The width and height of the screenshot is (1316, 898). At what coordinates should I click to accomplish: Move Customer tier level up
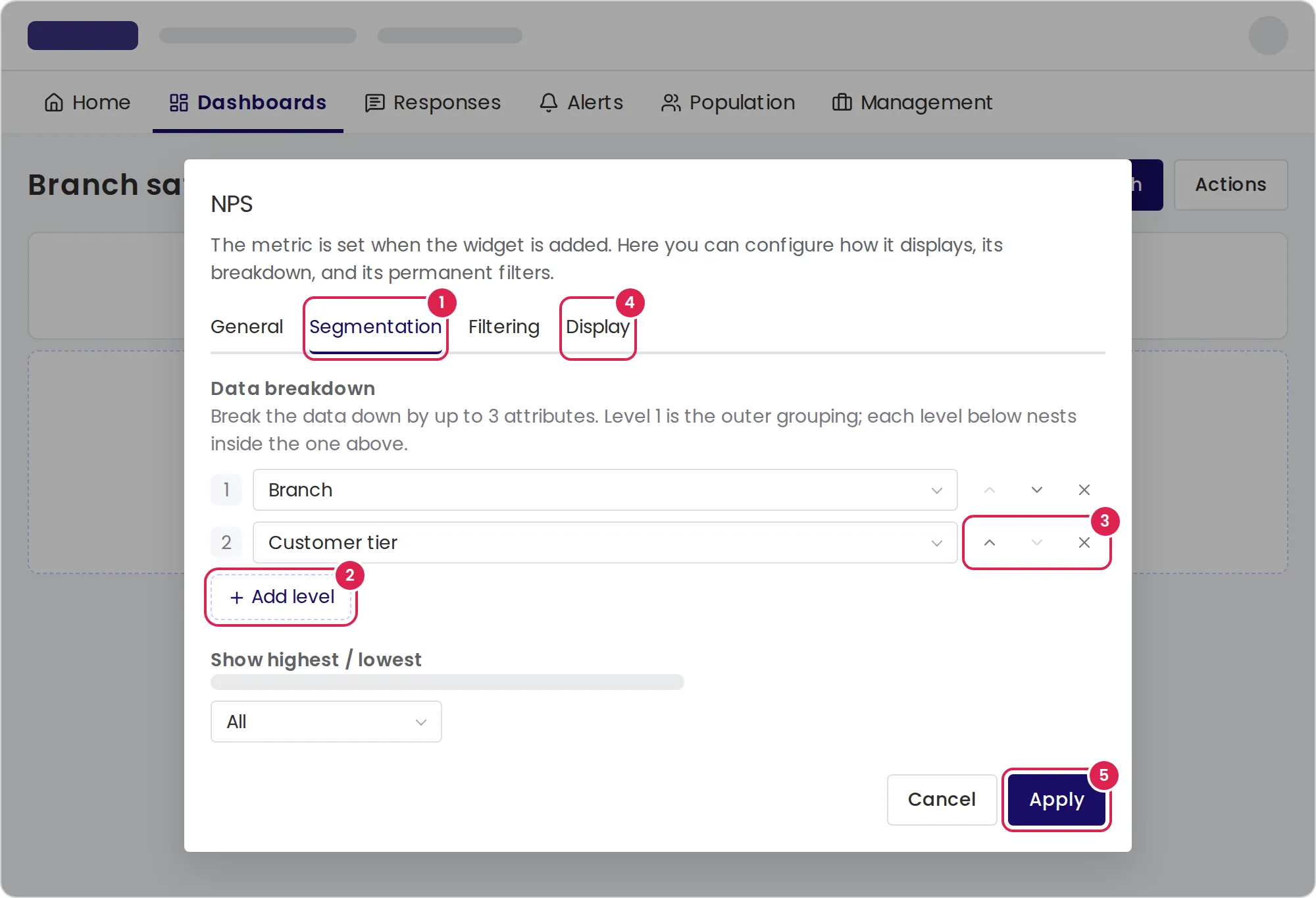pos(990,542)
